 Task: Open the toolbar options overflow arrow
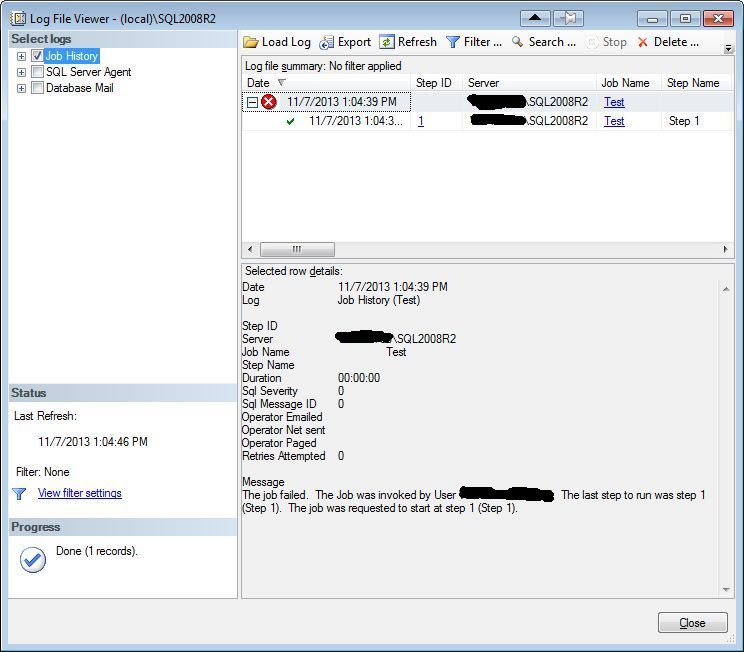(x=728, y=48)
